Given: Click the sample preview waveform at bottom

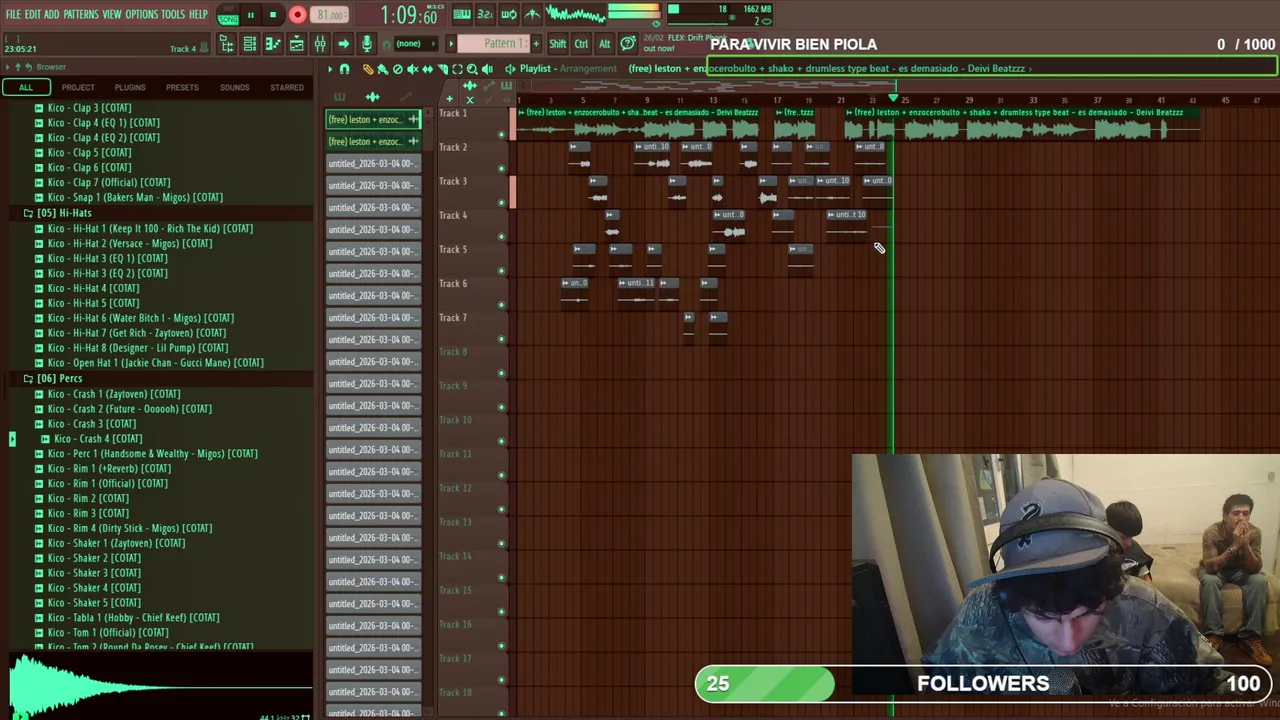Looking at the screenshot, I should 160,685.
